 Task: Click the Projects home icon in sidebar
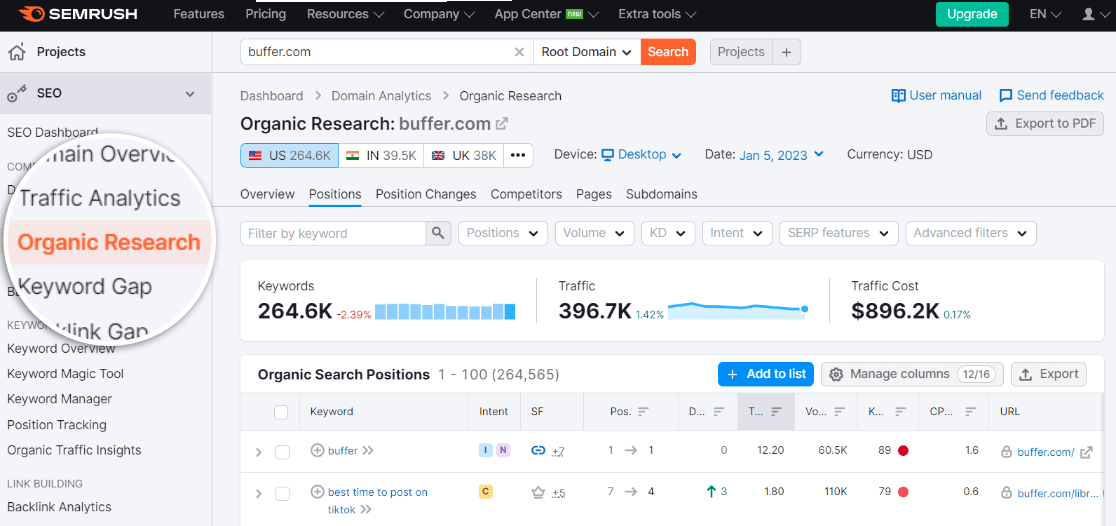coord(18,51)
